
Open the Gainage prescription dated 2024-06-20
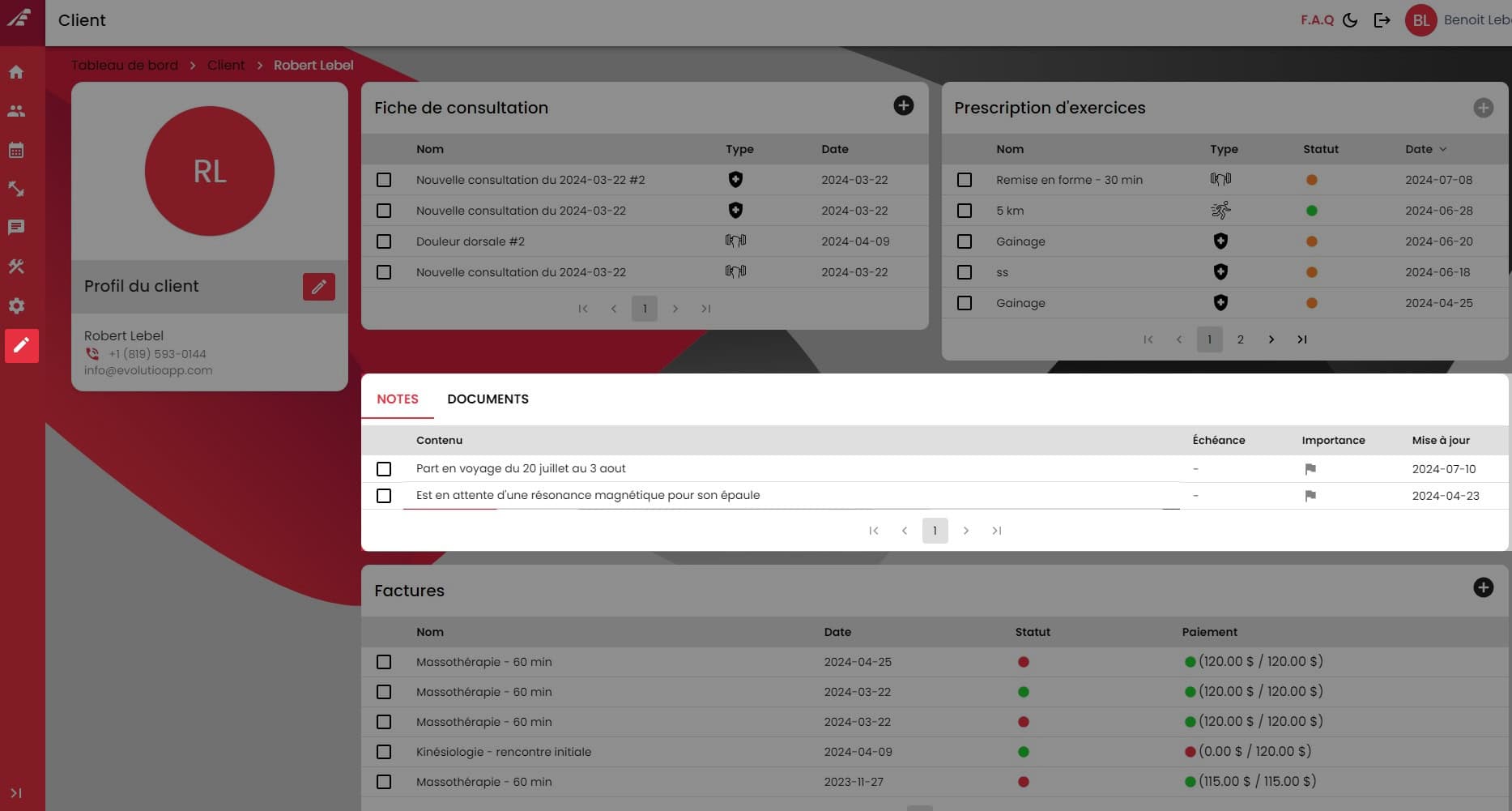1020,241
